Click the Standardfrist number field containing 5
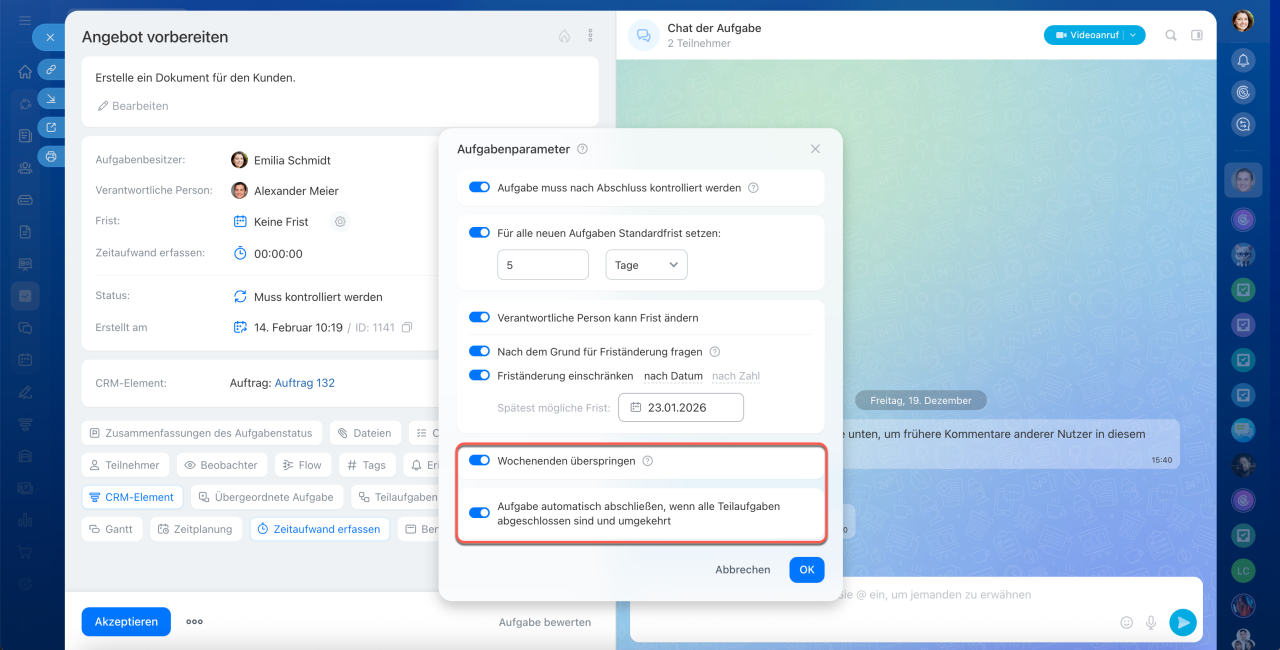Viewport: 1280px width, 650px height. coord(543,265)
